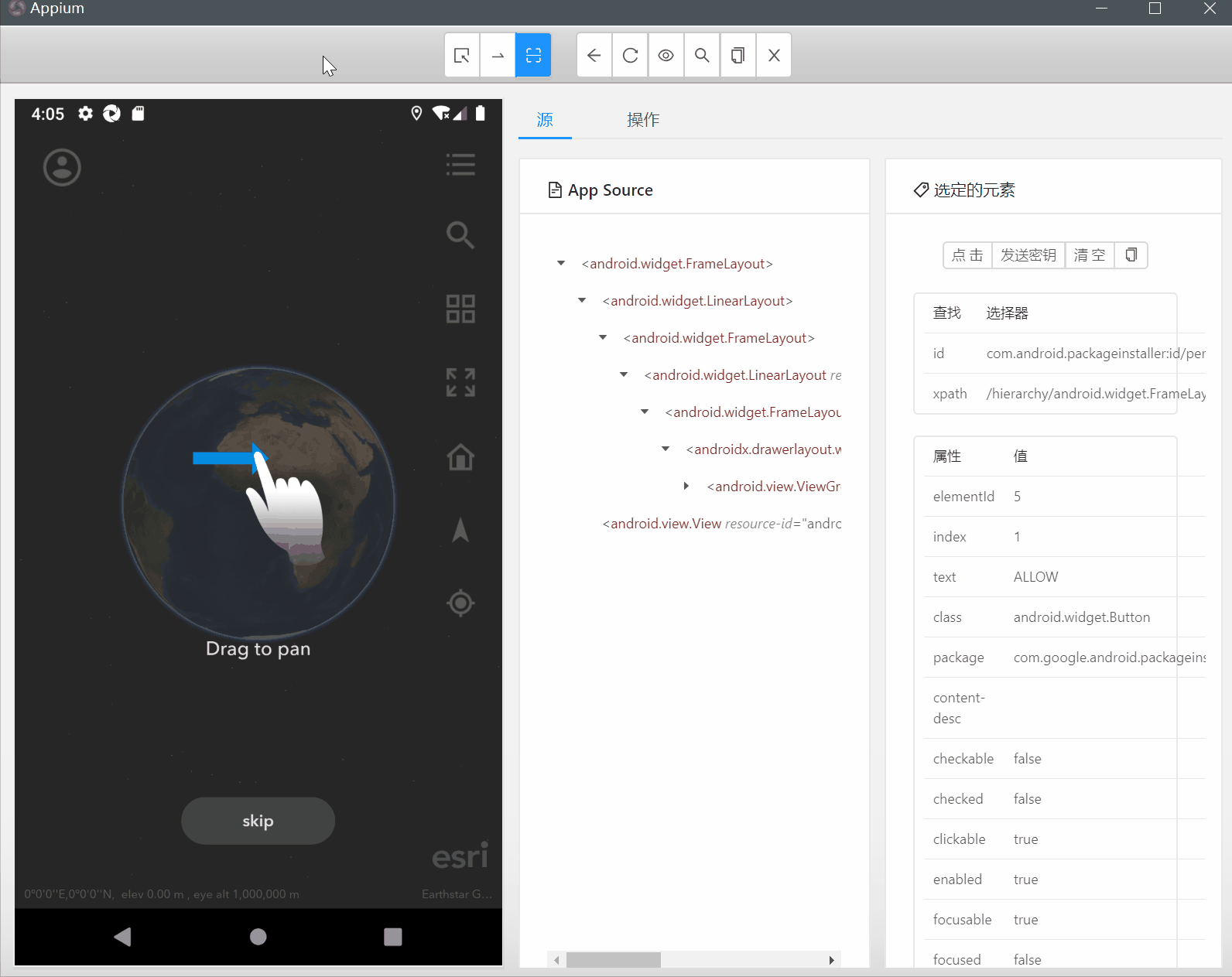The width and height of the screenshot is (1232, 977).
Task: Click the xpath selector value
Action: tap(1096, 394)
